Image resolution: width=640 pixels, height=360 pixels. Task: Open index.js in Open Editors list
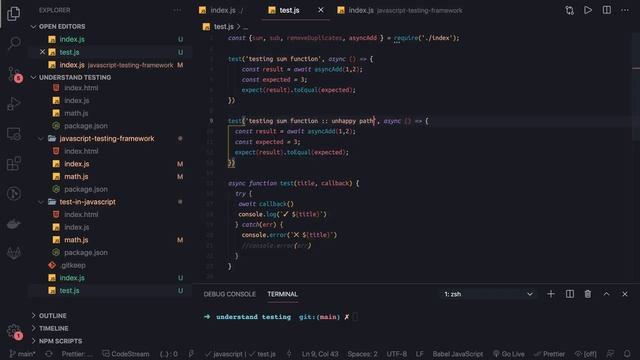tap(110, 39)
